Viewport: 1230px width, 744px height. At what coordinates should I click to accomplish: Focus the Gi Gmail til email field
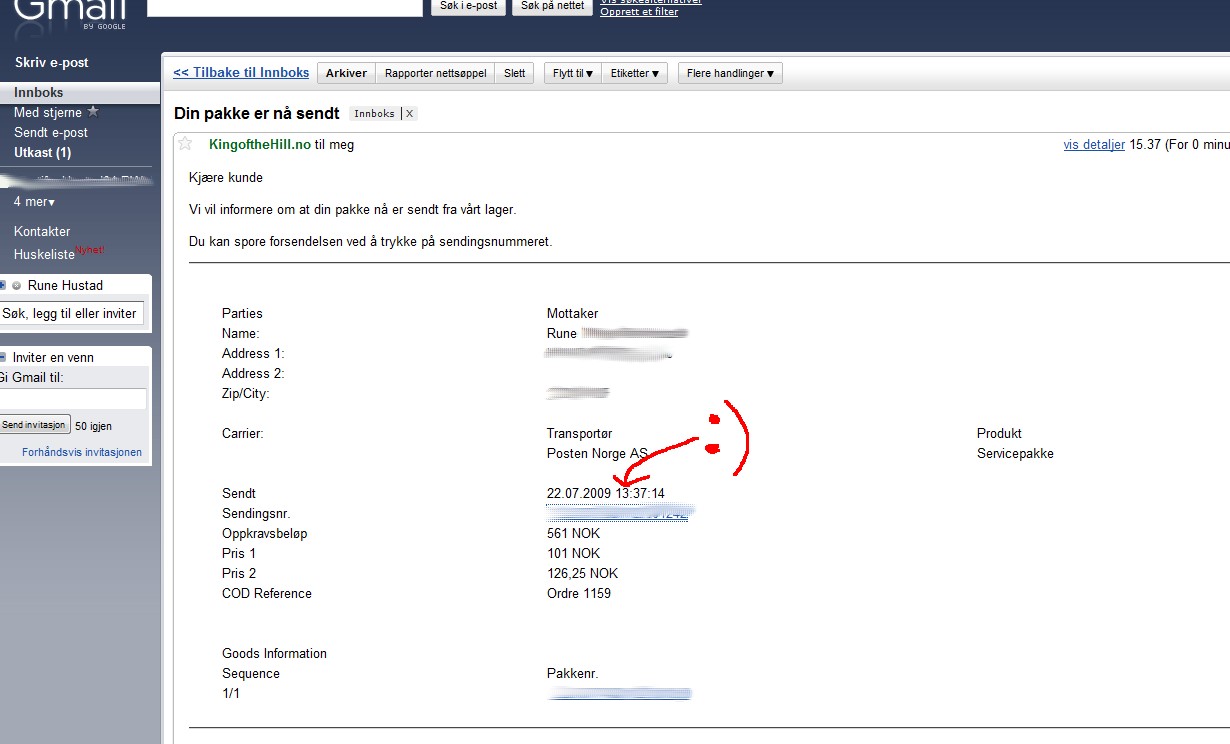[73, 399]
